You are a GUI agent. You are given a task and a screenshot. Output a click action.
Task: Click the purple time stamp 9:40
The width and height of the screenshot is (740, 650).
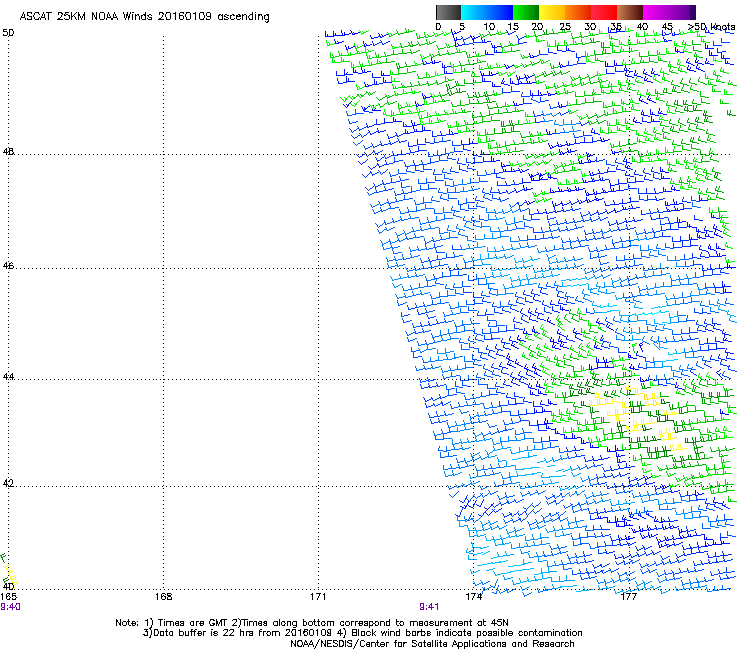pos(10,607)
